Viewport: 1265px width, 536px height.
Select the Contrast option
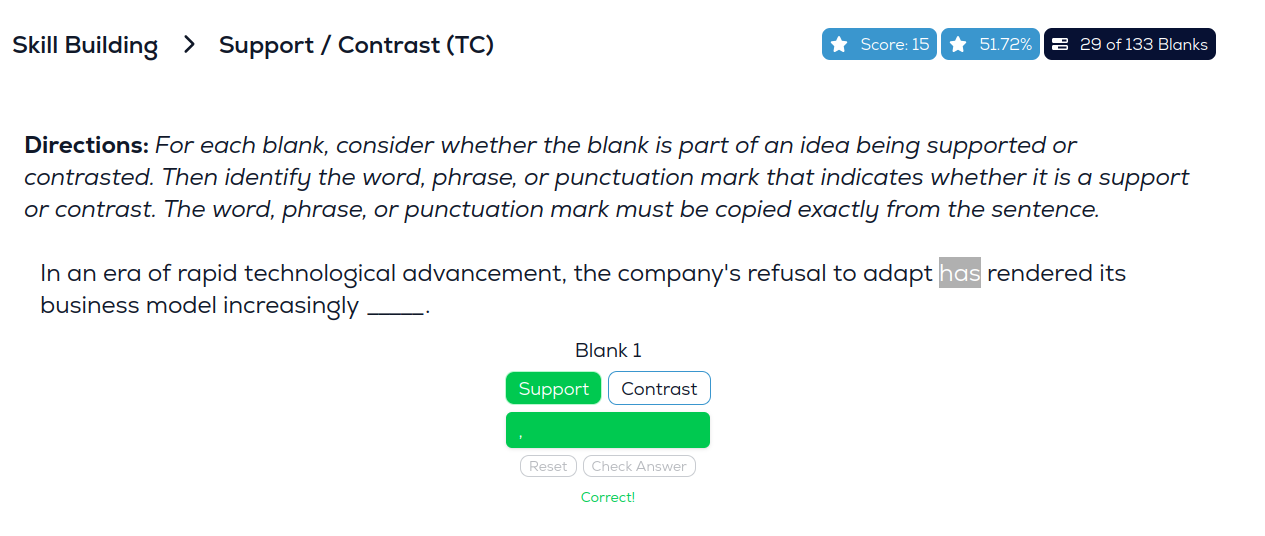click(659, 389)
